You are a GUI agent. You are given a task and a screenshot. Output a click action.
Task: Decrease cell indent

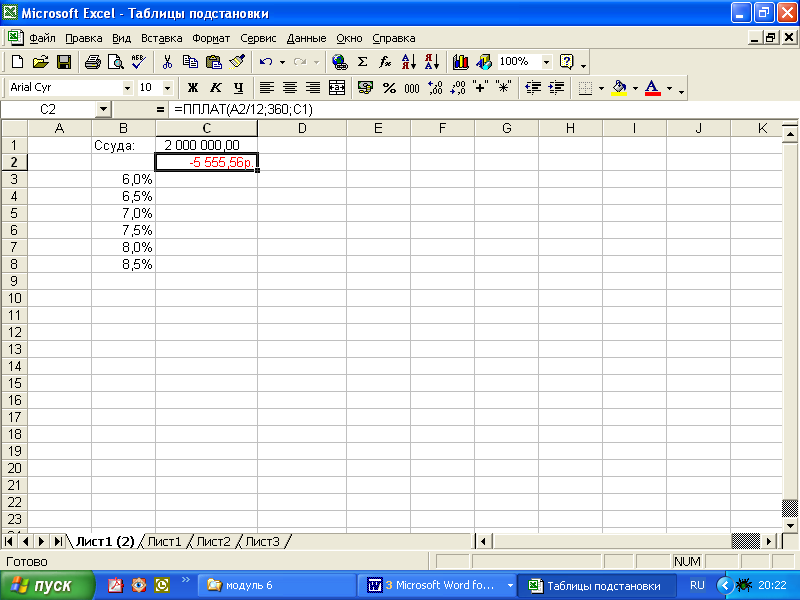533,88
